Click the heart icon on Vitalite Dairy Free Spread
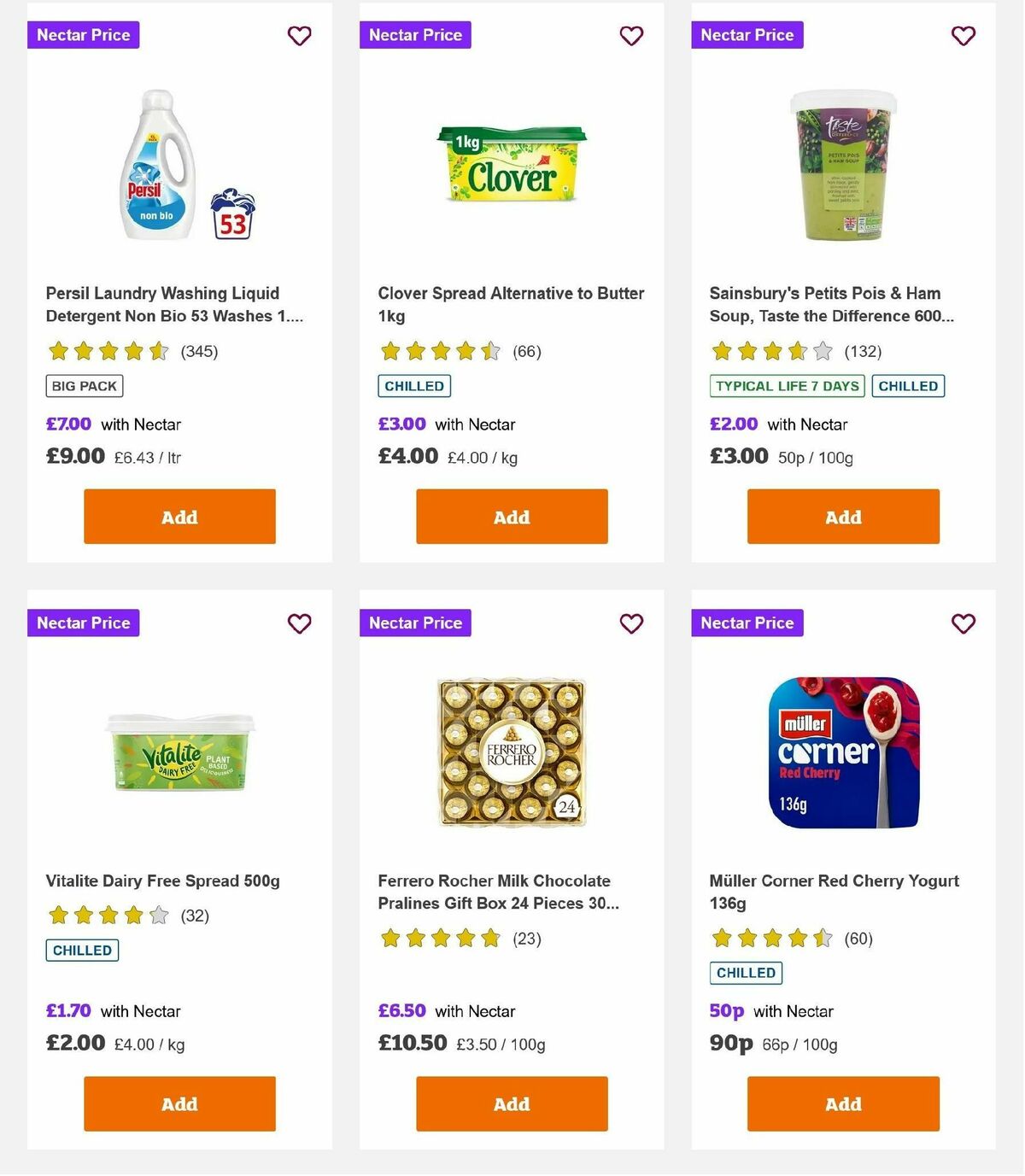The height and width of the screenshot is (1176, 1025). [x=299, y=623]
